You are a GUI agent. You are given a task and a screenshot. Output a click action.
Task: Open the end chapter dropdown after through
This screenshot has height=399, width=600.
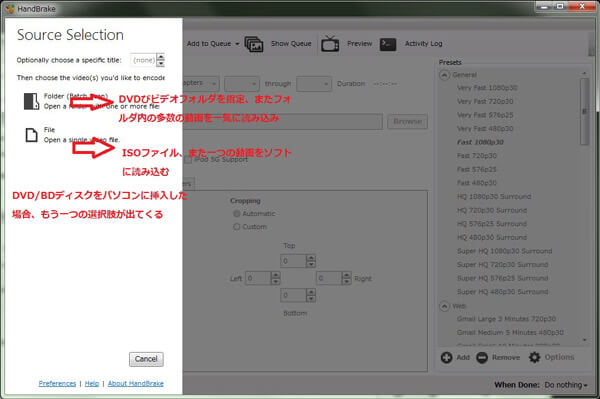pyautogui.click(x=313, y=84)
